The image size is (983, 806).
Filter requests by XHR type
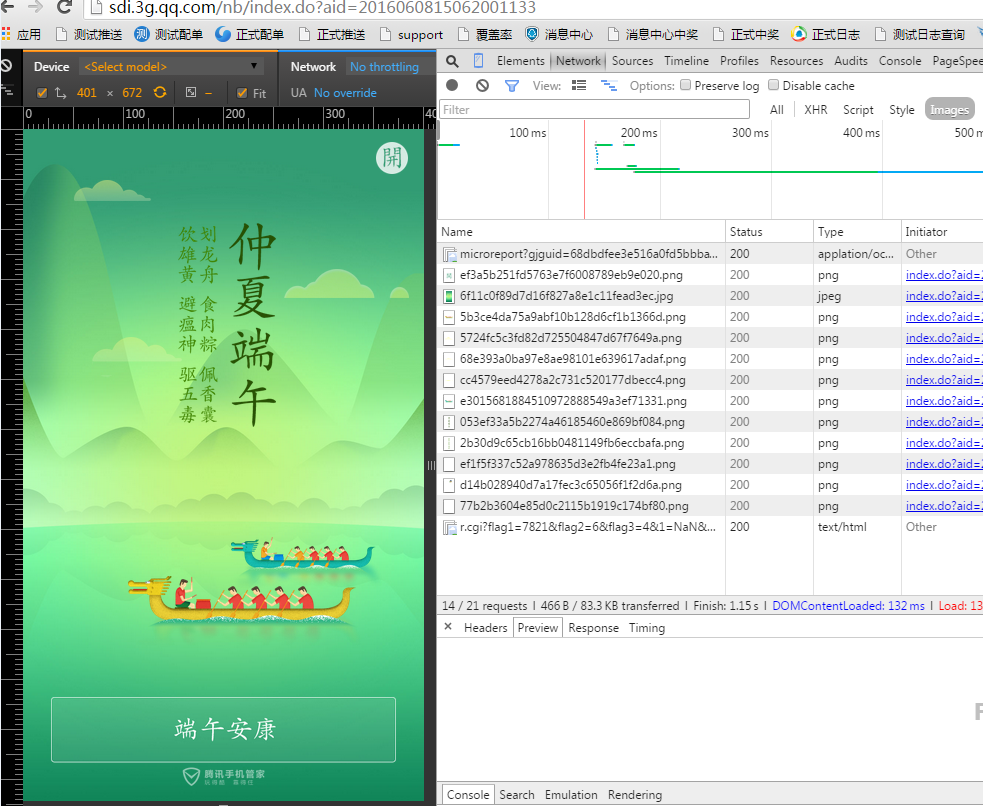point(815,110)
